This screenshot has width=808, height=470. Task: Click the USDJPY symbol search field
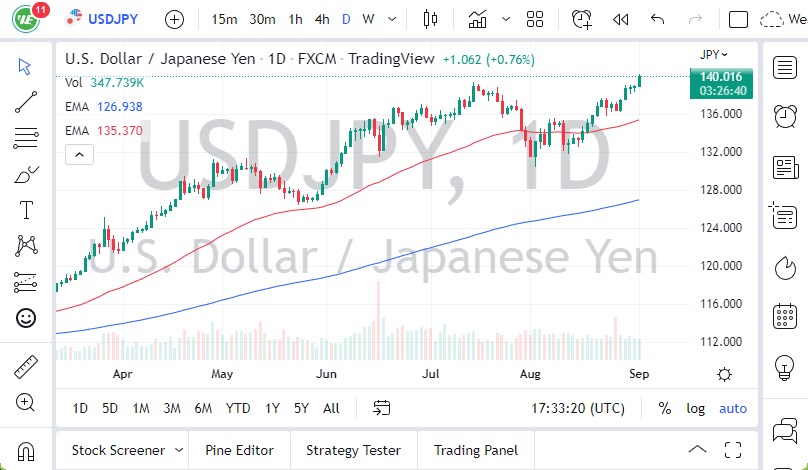(x=112, y=19)
